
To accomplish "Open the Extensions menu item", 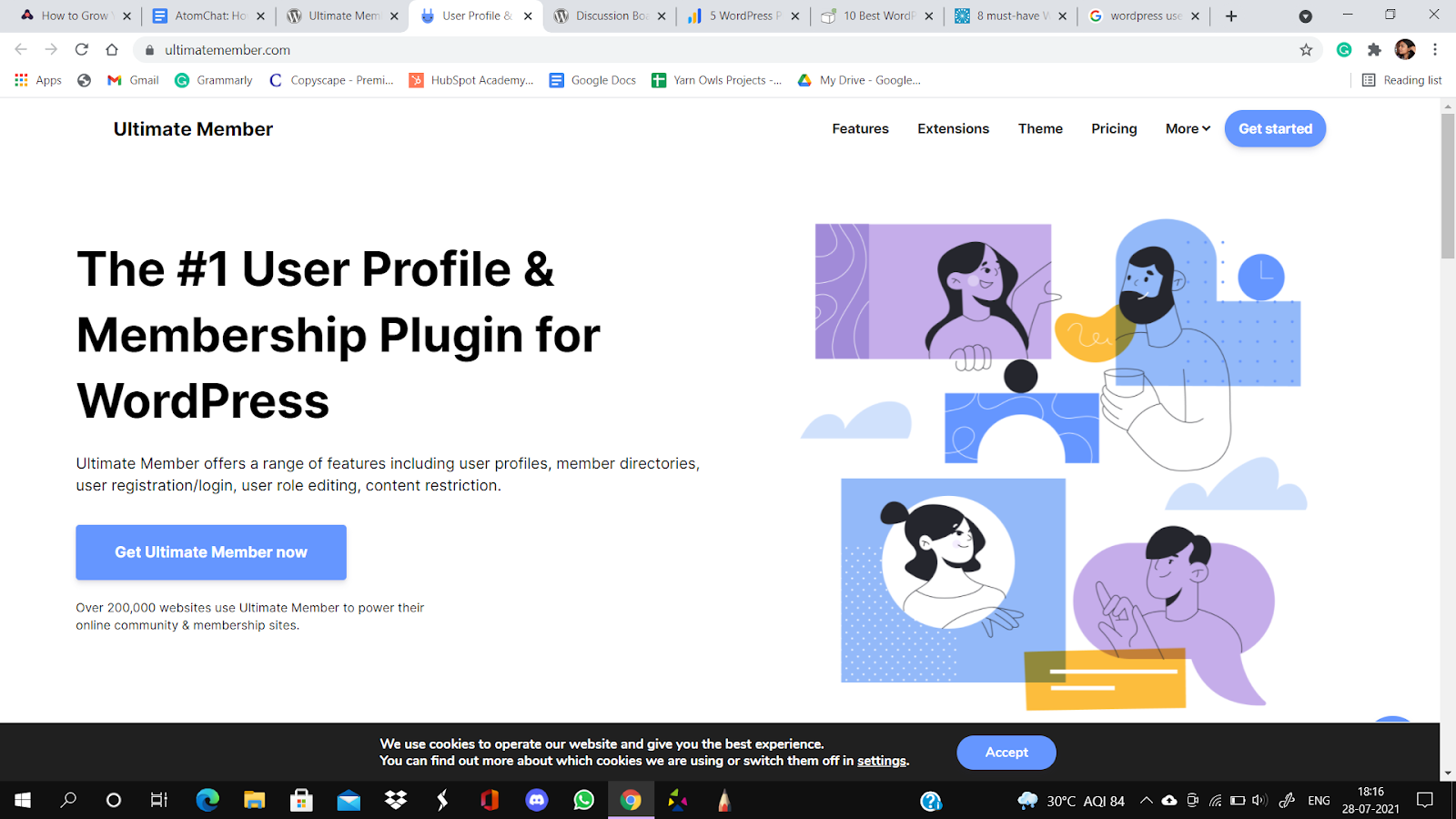I will [x=953, y=128].
